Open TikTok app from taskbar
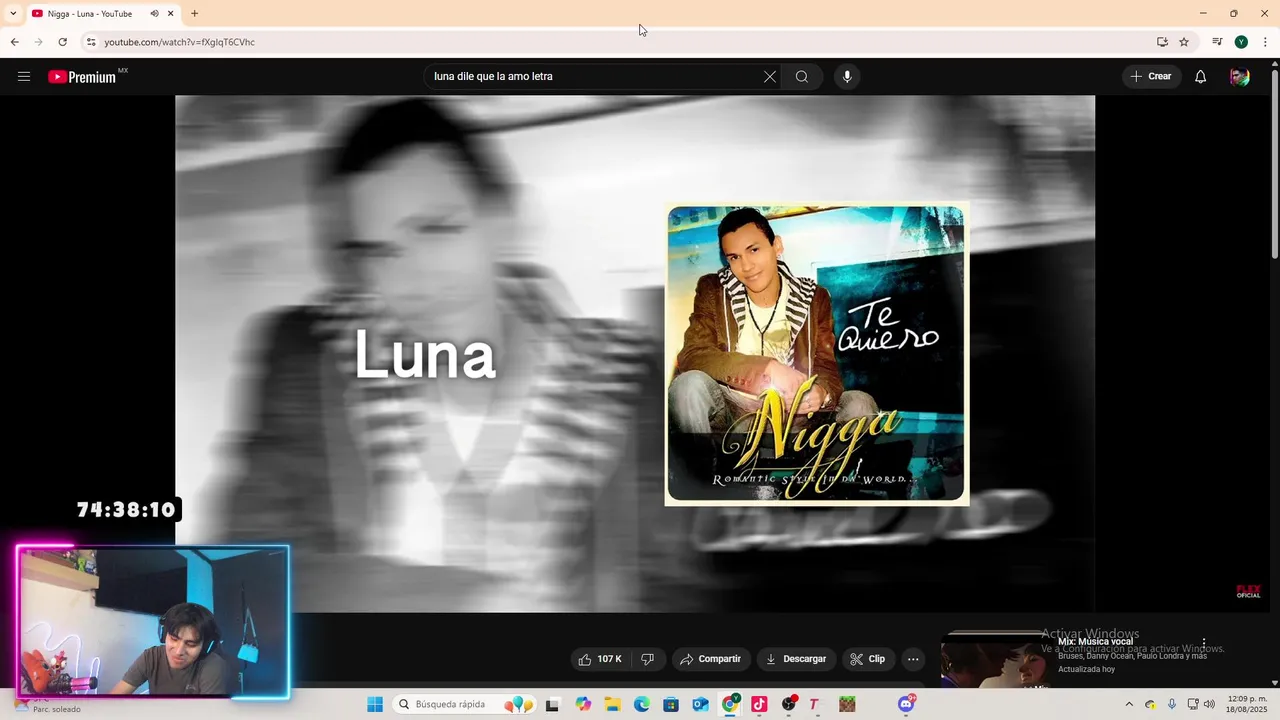The image size is (1280, 720). (x=759, y=704)
